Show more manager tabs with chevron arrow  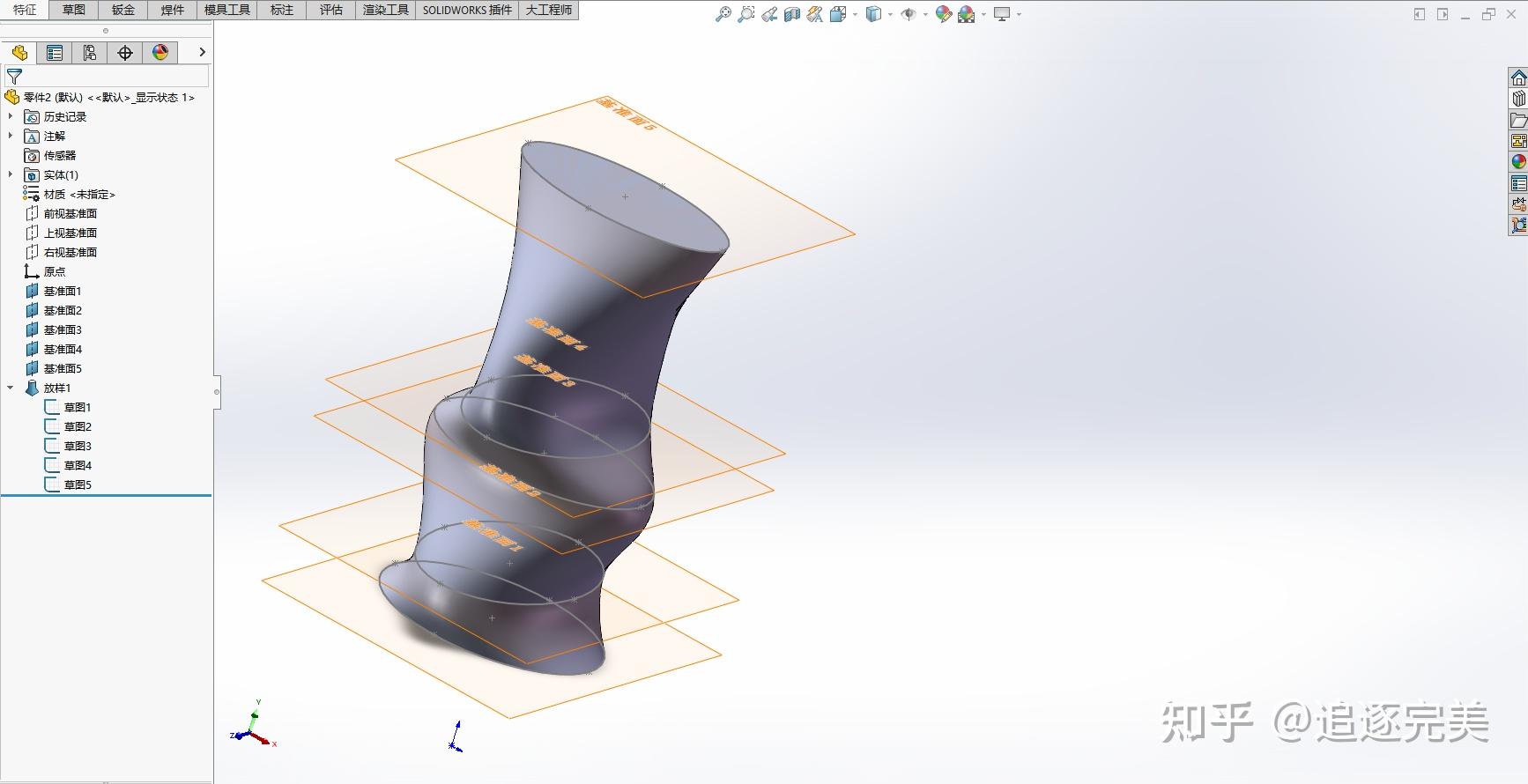202,53
